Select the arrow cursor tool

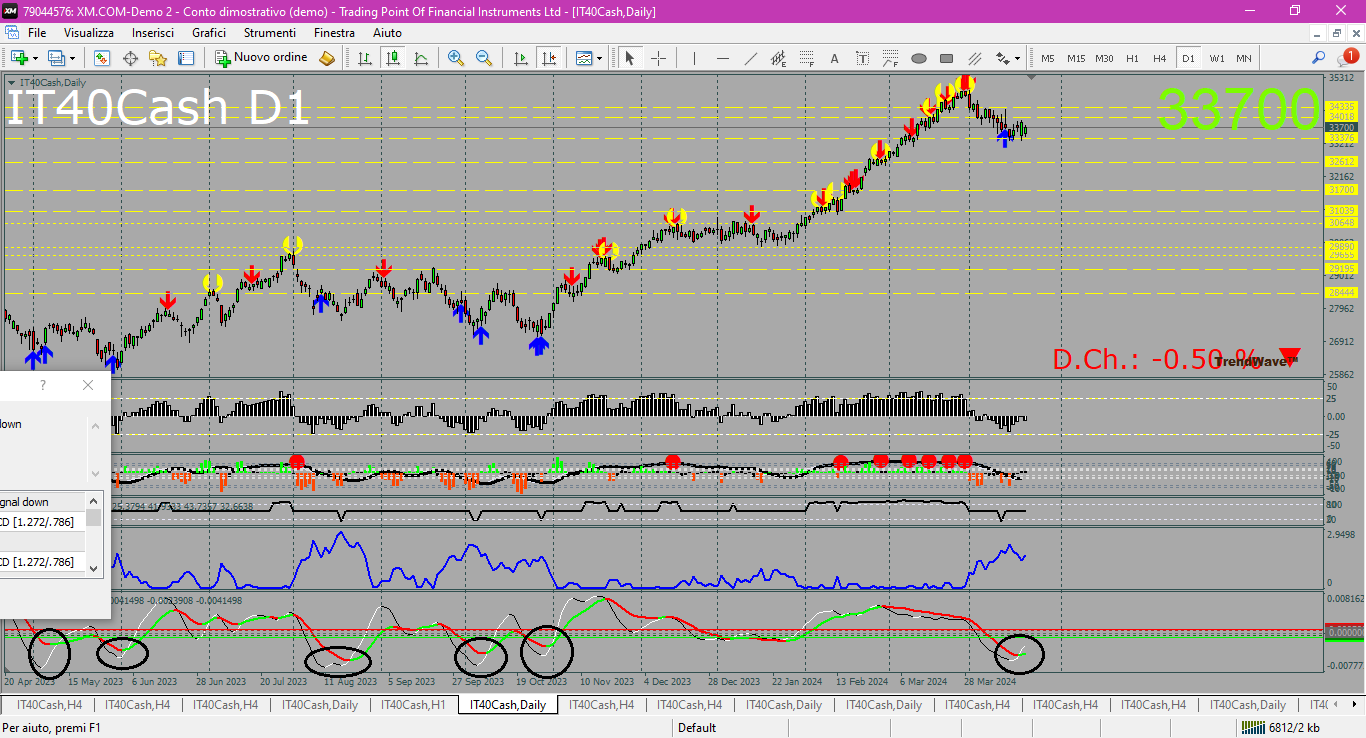[x=630, y=58]
